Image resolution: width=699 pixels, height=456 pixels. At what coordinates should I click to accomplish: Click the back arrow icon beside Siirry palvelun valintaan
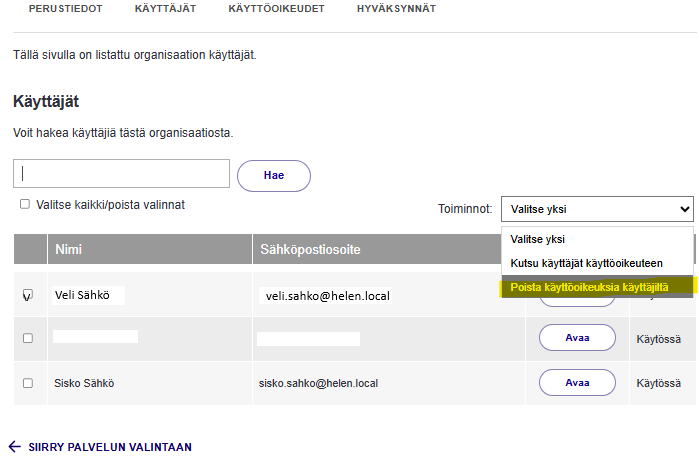(14, 447)
